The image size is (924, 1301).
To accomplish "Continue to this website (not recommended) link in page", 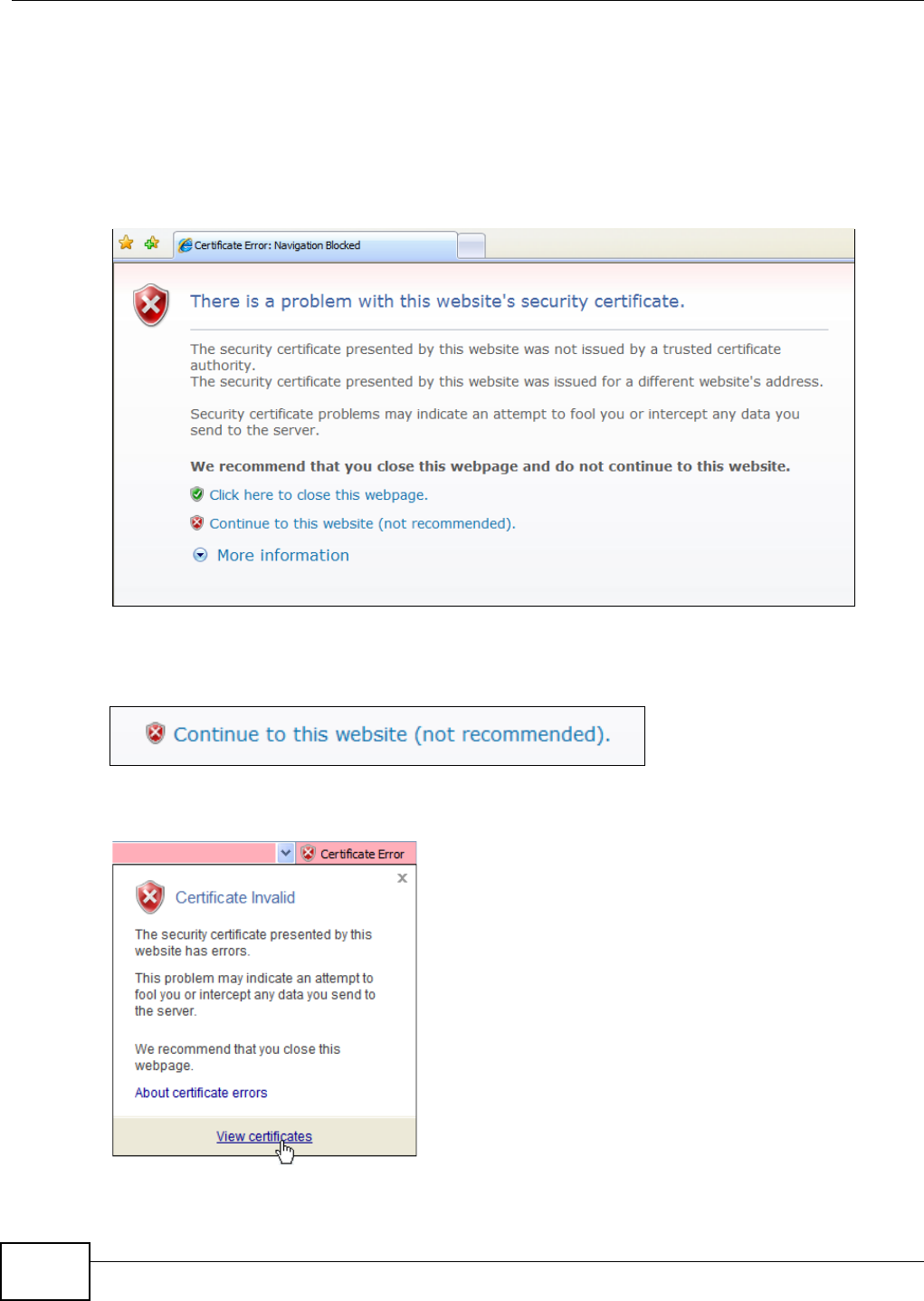I will [363, 523].
